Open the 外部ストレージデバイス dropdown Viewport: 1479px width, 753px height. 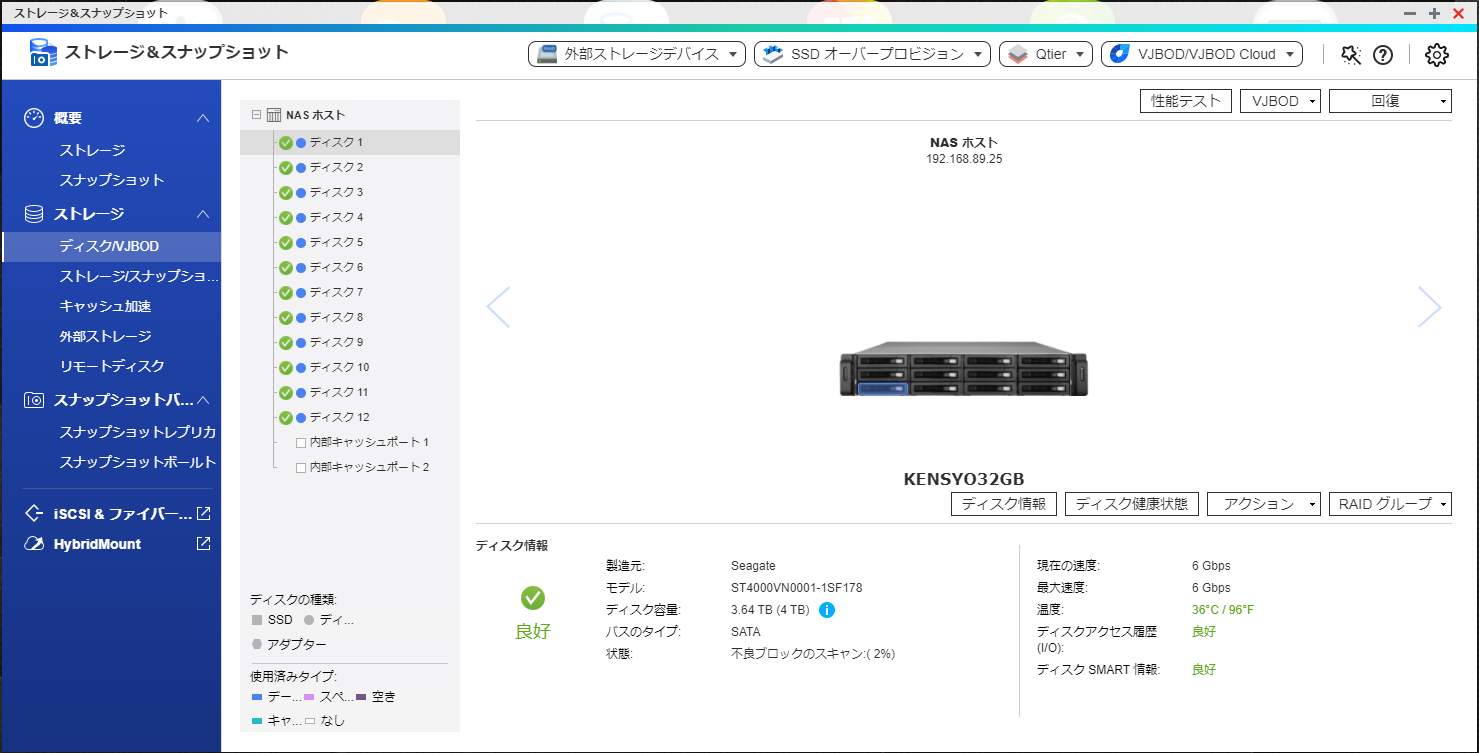[636, 54]
